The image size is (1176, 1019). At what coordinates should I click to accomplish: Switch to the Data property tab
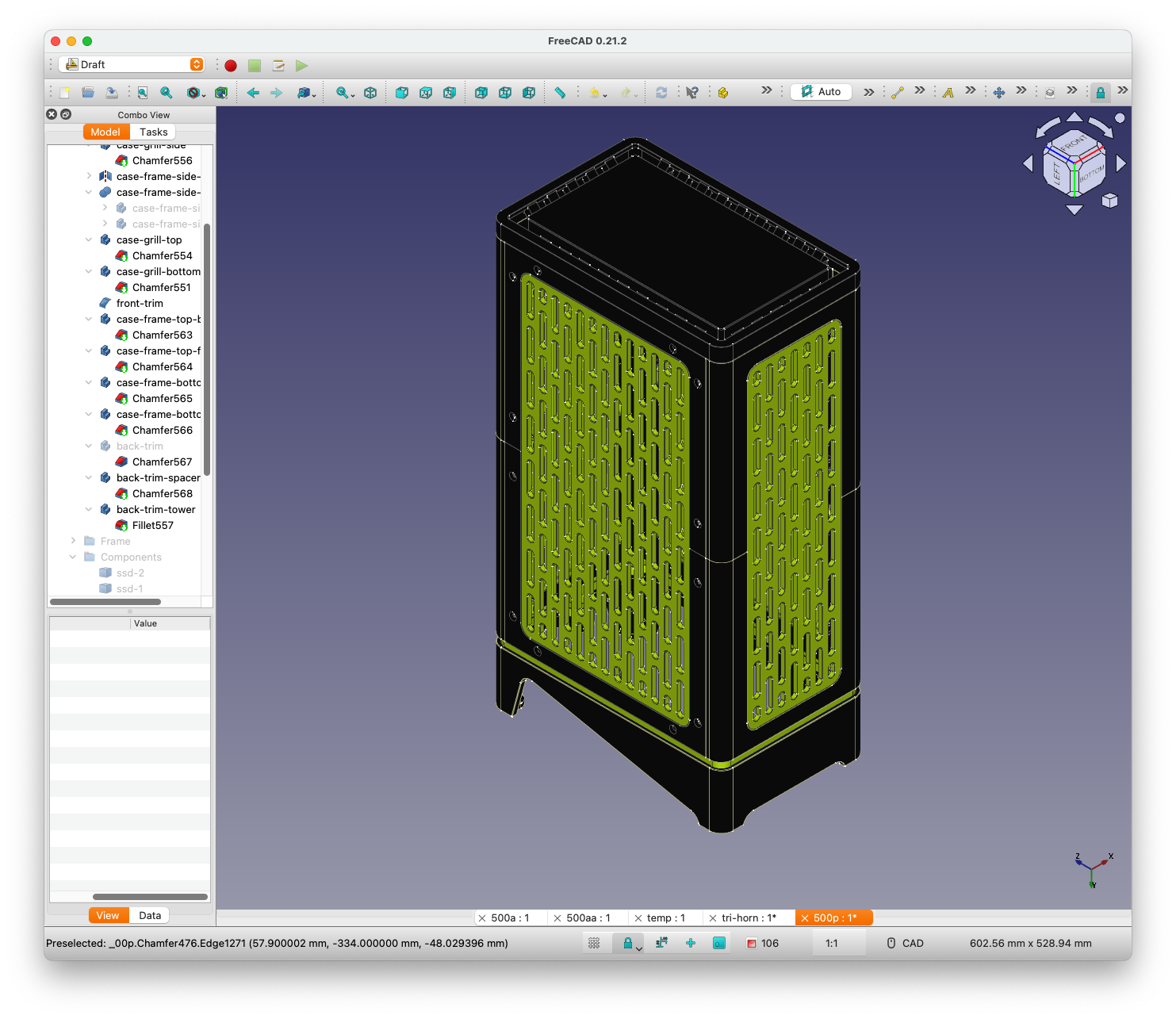[150, 915]
